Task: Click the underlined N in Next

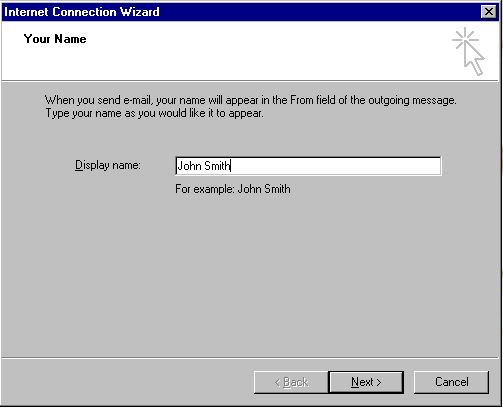Action: tap(355, 382)
